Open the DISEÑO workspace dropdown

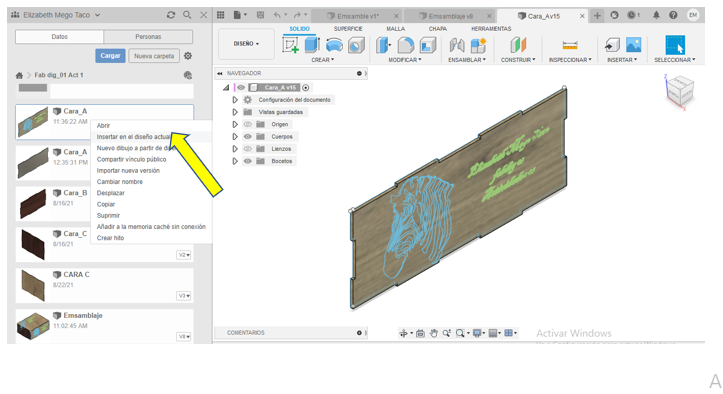246,44
